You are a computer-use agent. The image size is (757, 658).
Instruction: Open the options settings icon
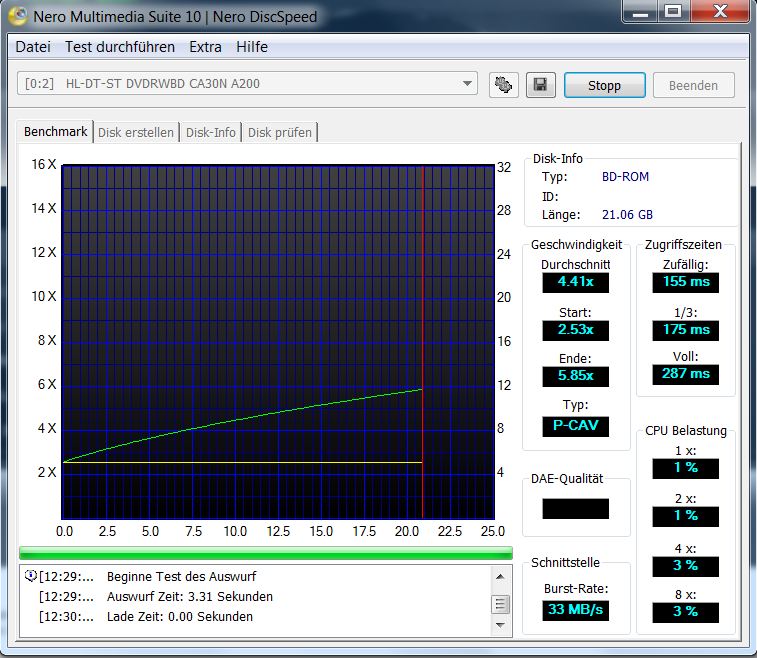503,85
